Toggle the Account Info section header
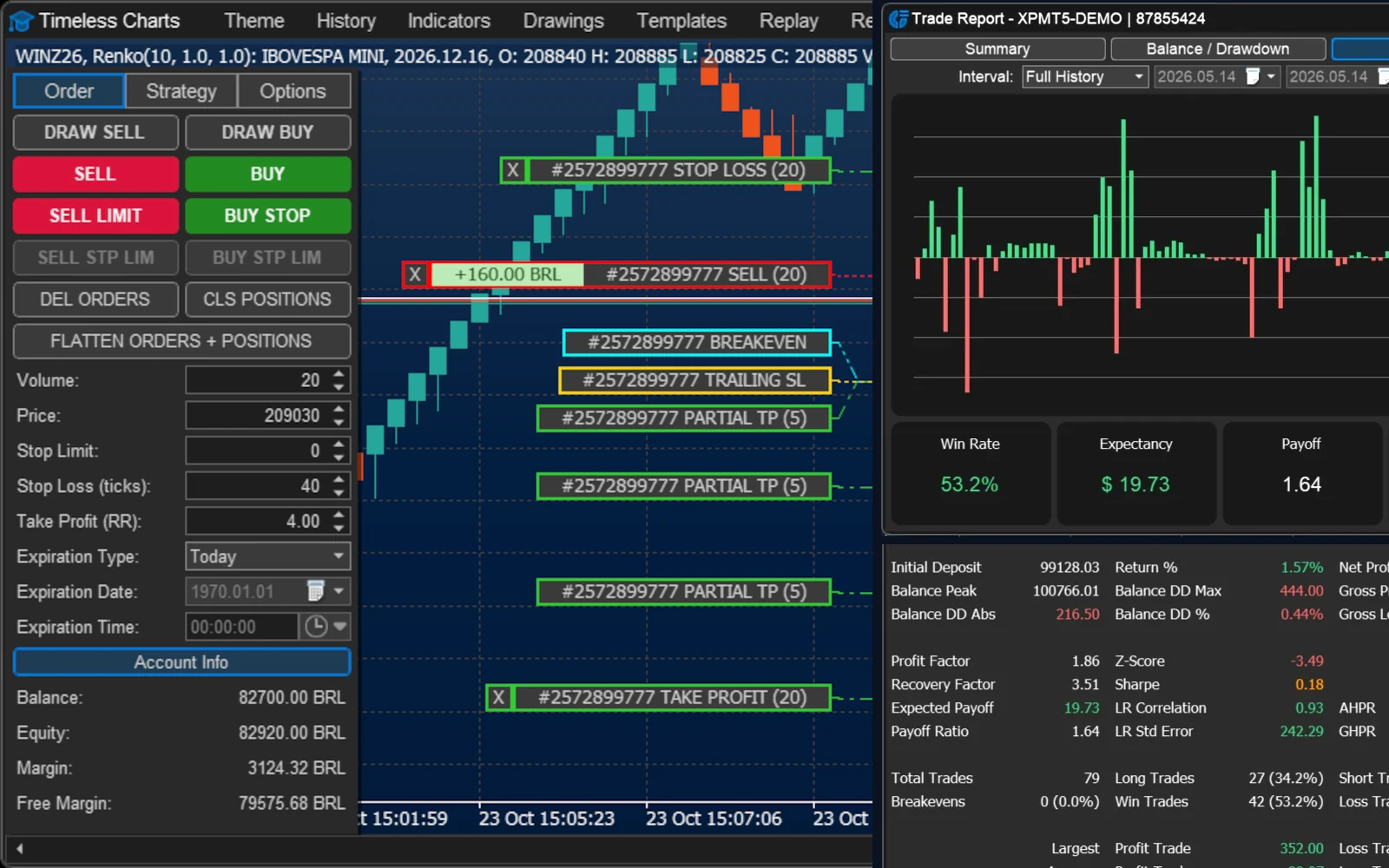The width and height of the screenshot is (1389, 868). coord(181,662)
